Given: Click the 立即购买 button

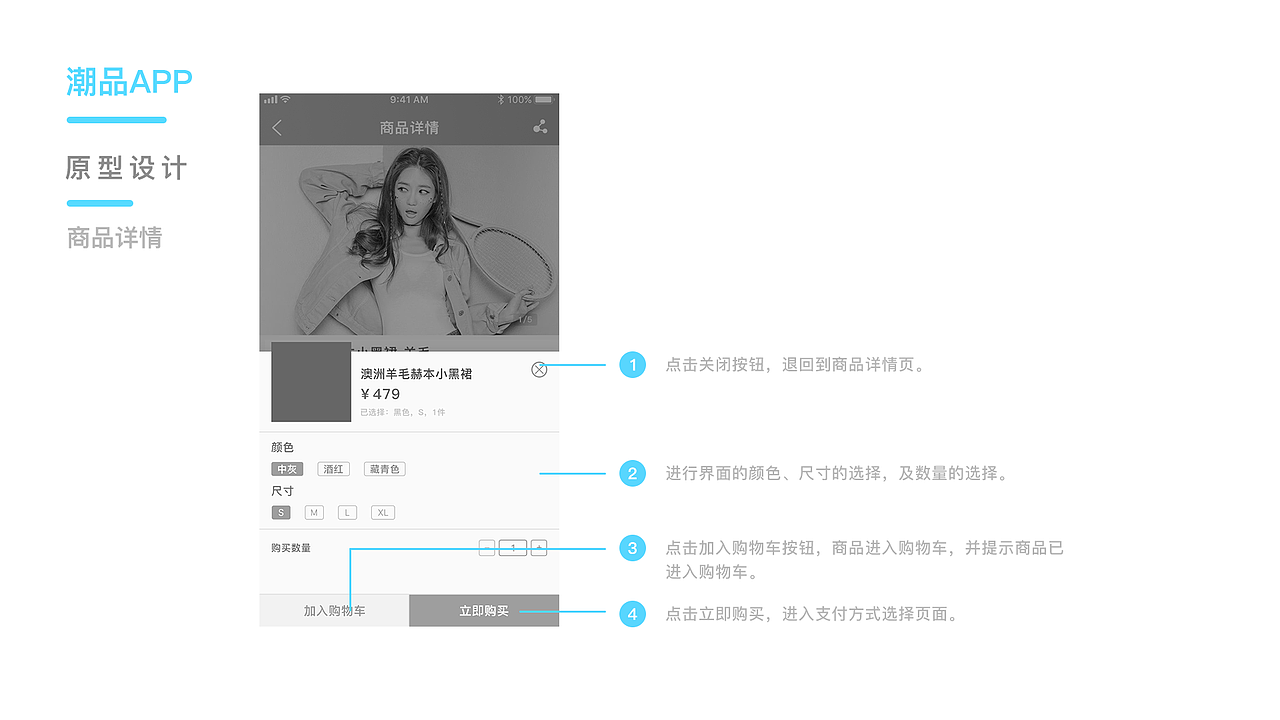Looking at the screenshot, I should [484, 610].
